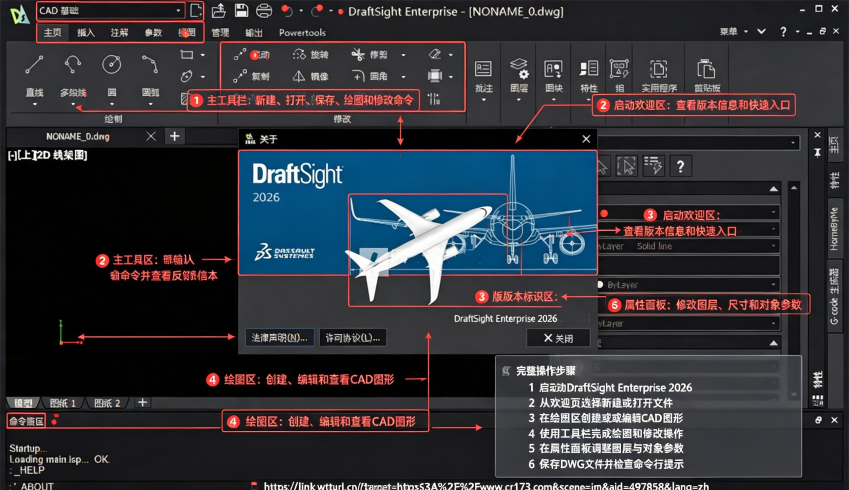Viewport: 849px width, 490px height.
Task: Add a new drawing tab with plus
Action: (x=174, y=136)
